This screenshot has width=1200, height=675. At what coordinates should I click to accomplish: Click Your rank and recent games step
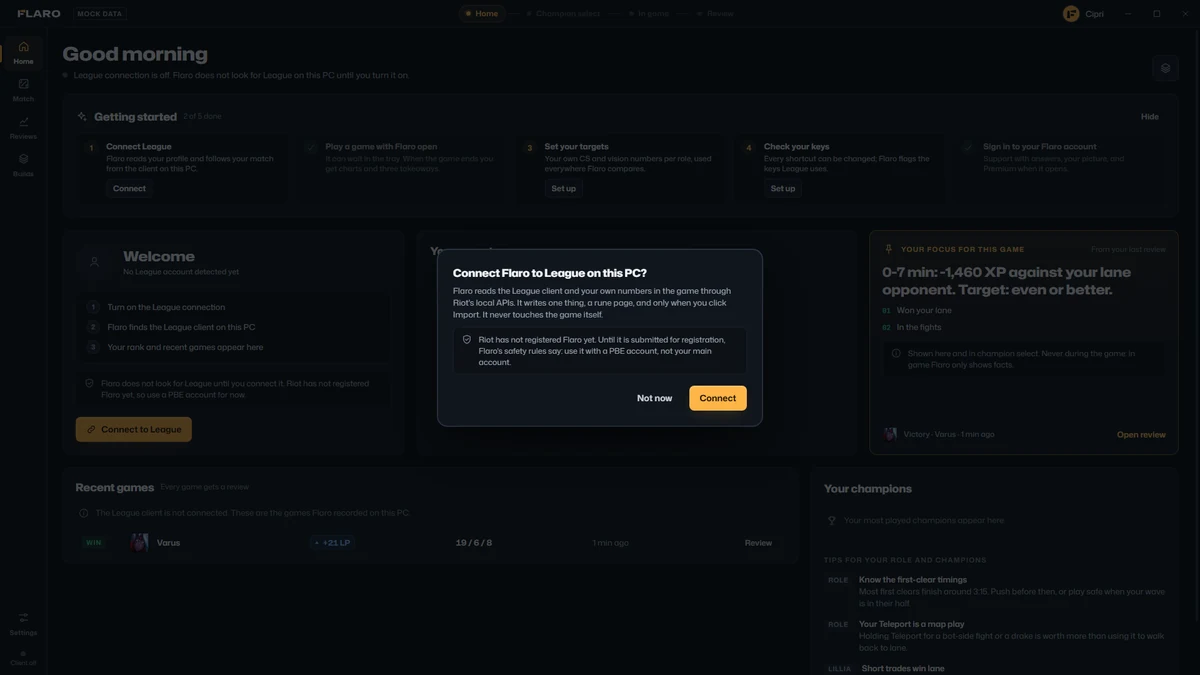pyautogui.click(x=185, y=347)
